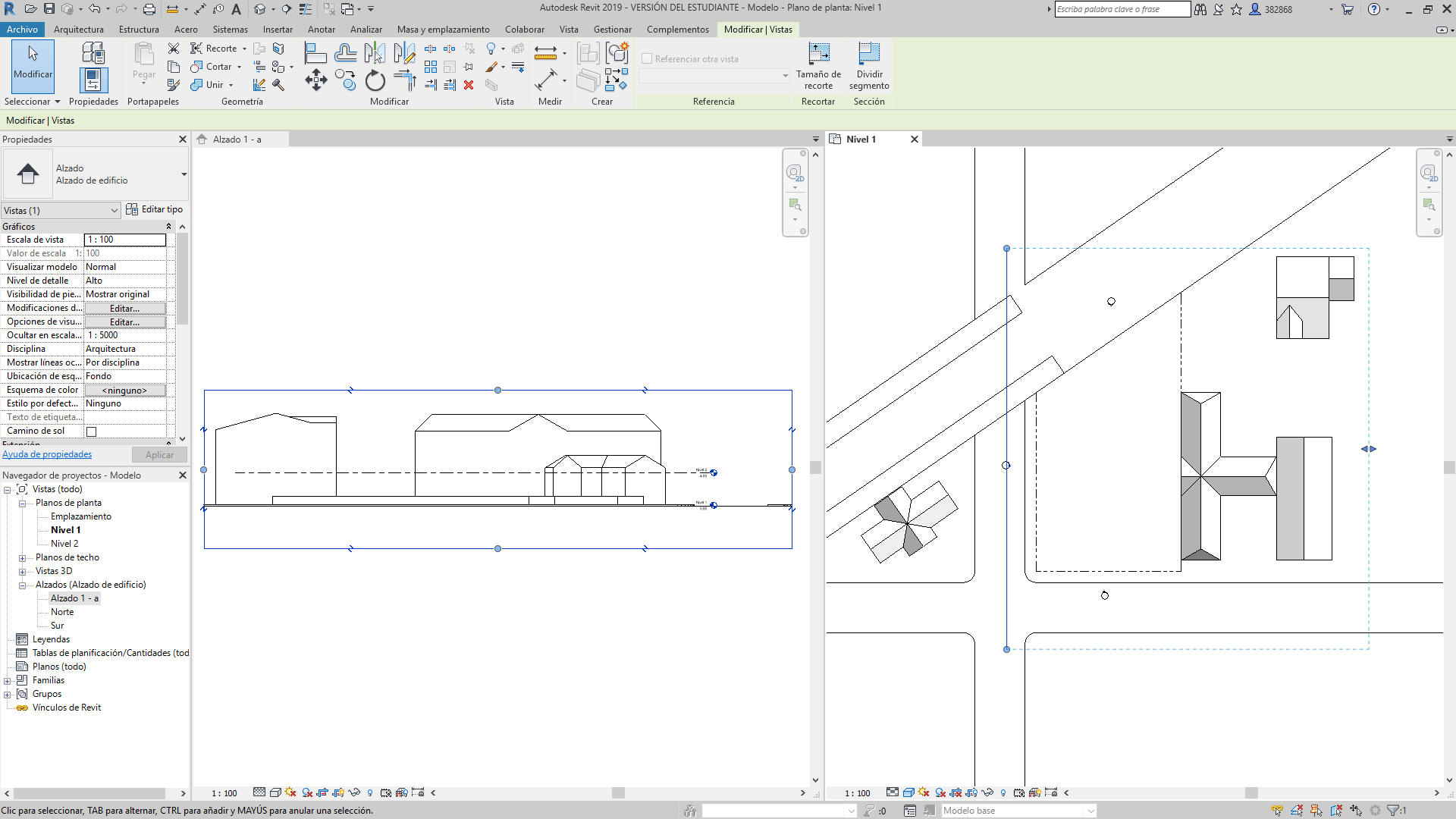Switch to the Arquitectura ribbon tab
This screenshot has height=819, width=1456.
coord(79,30)
